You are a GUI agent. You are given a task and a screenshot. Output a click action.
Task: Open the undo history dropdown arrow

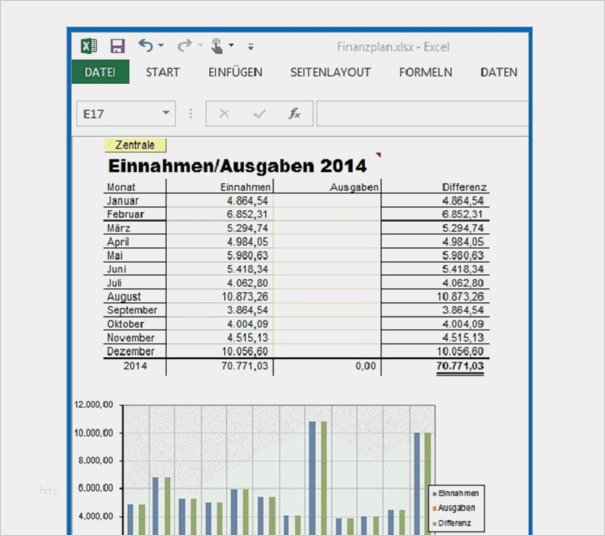[x=161, y=47]
